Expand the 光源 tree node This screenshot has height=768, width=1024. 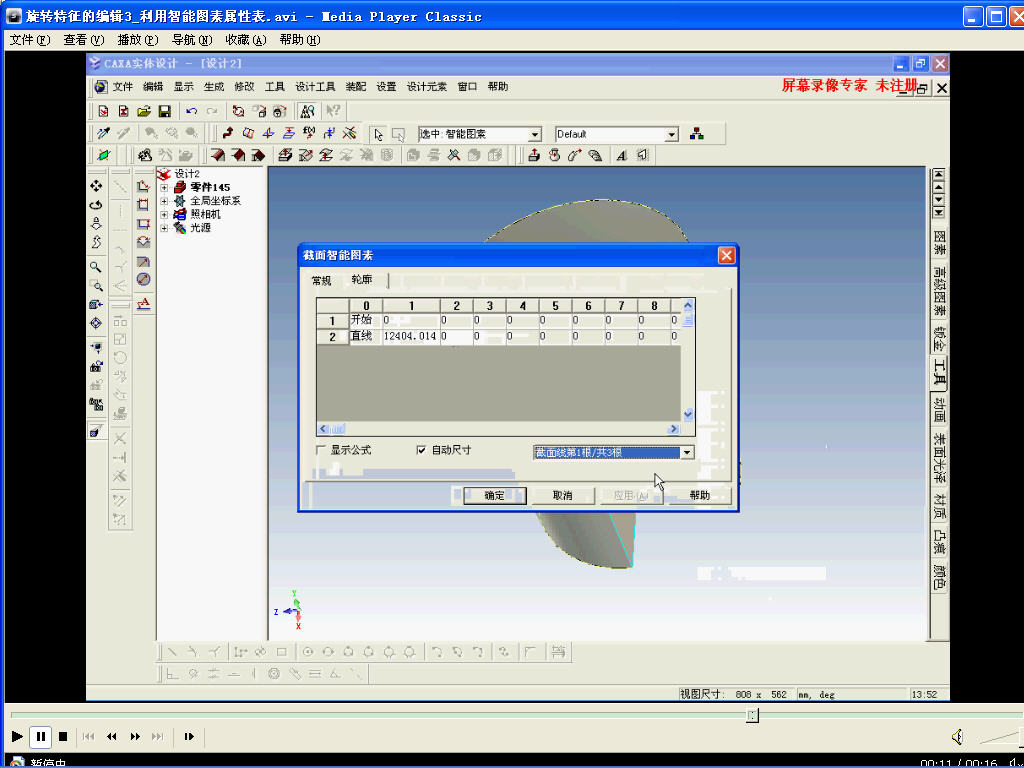click(165, 229)
